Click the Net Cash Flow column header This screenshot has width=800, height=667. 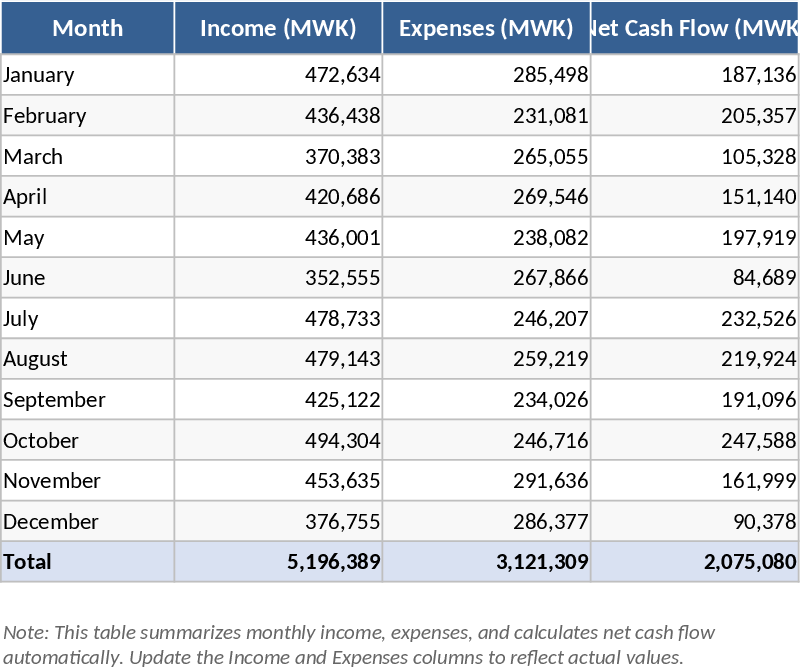click(x=695, y=28)
